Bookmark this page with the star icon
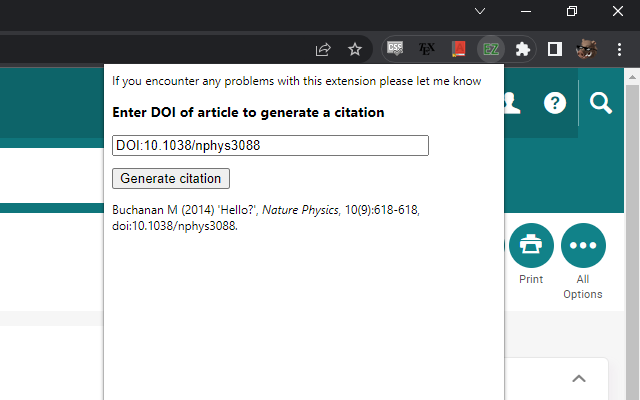 (355, 50)
